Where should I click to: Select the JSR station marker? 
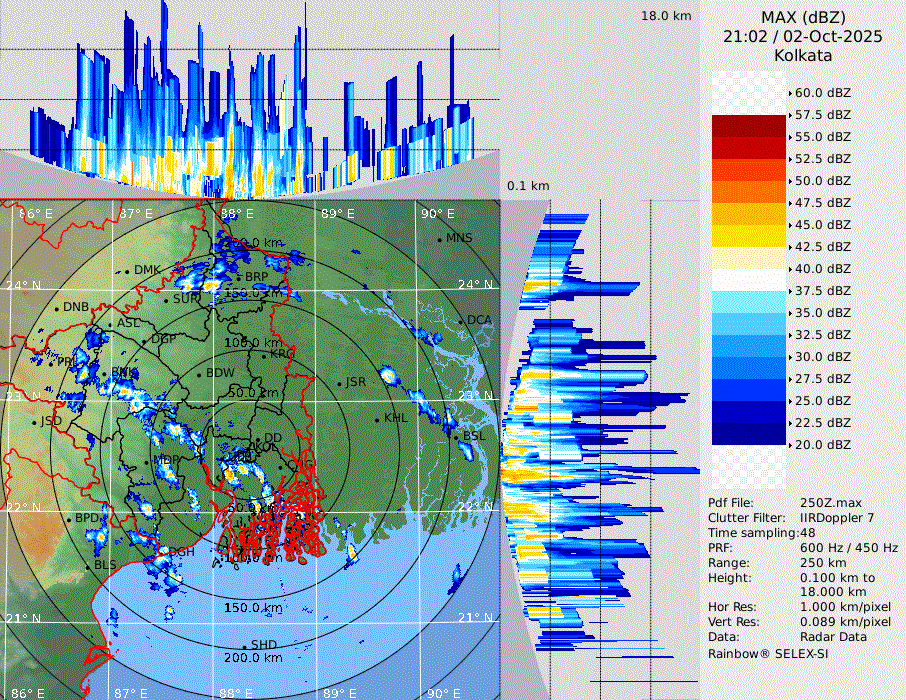338,383
